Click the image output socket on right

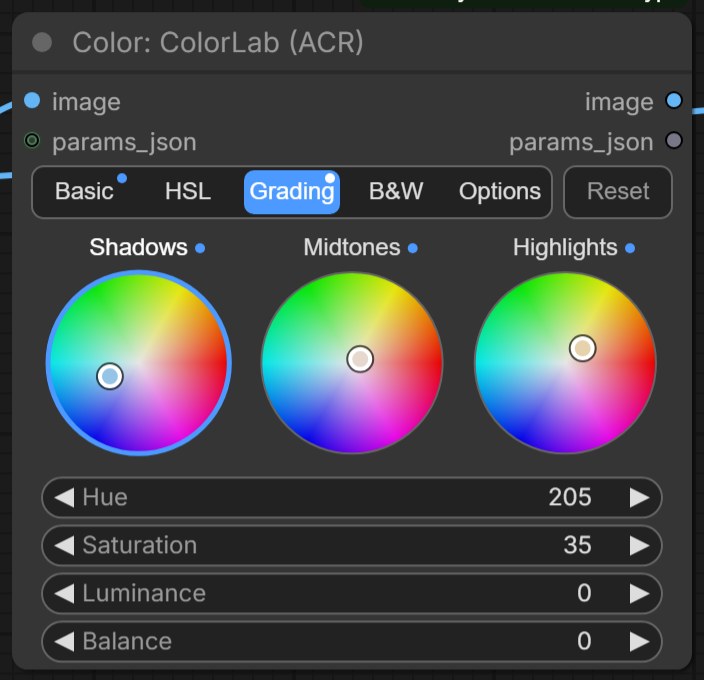tap(673, 101)
